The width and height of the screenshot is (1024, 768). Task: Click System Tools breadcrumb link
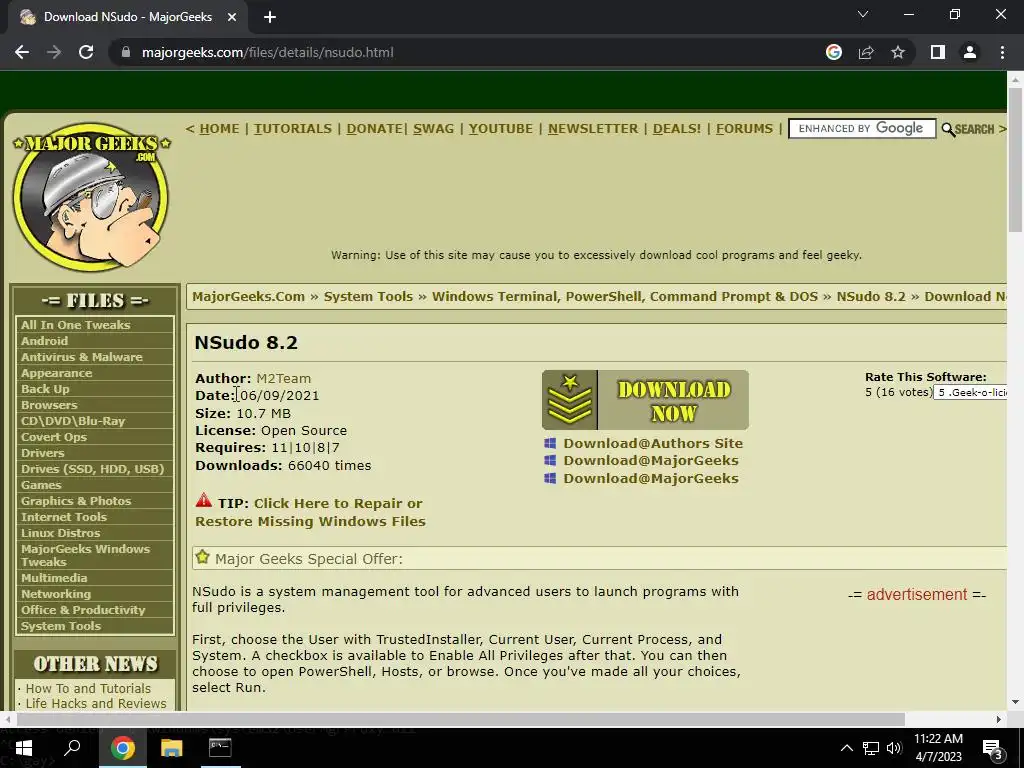[368, 296]
